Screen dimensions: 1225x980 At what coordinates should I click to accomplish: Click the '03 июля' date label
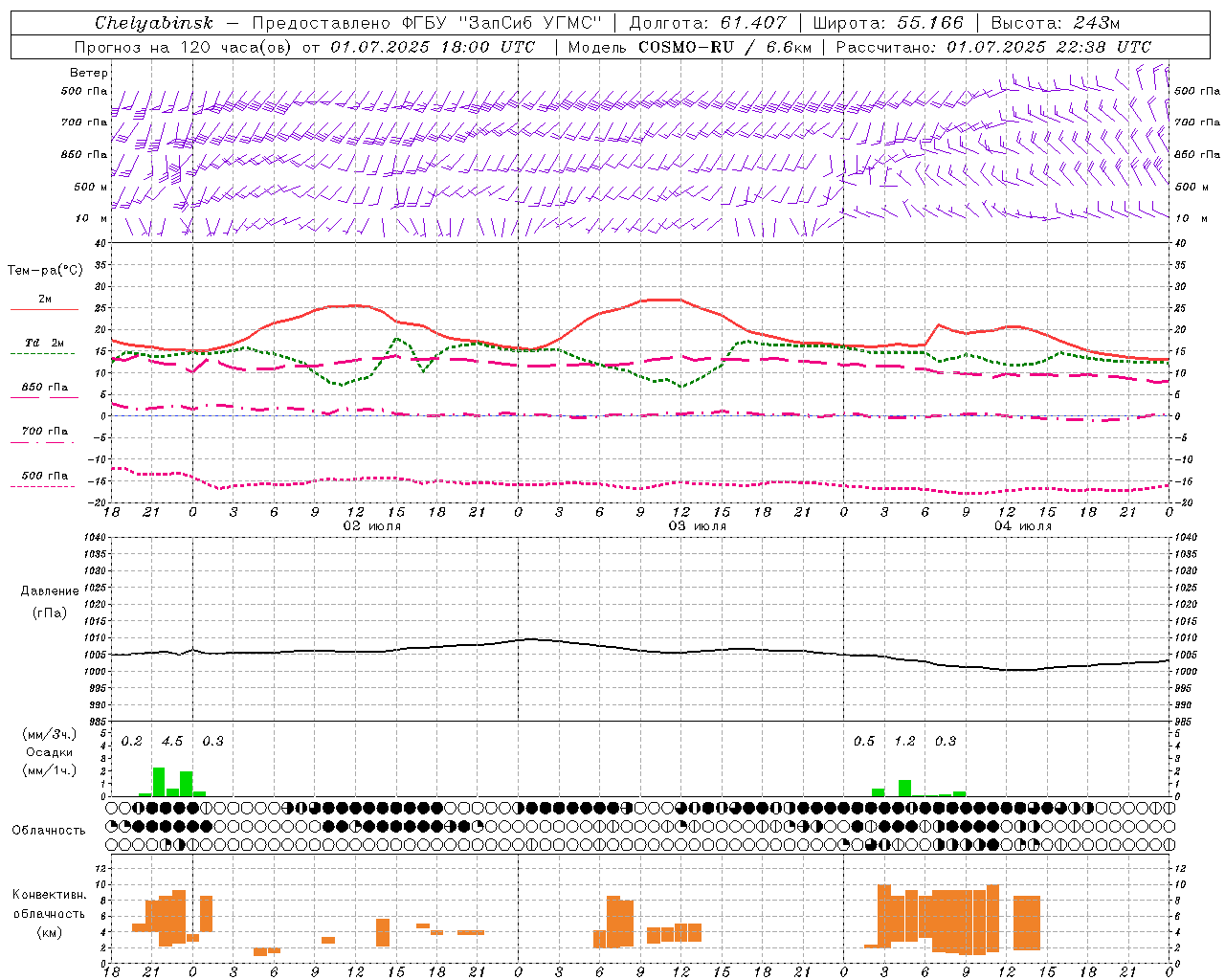pyautogui.click(x=697, y=526)
